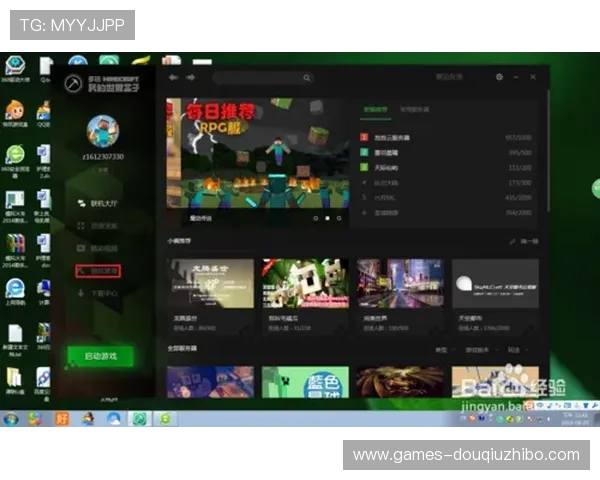Open the green 360 browser desktop icon
Image resolution: width=600 pixels, height=480 pixels.
(x=15, y=161)
